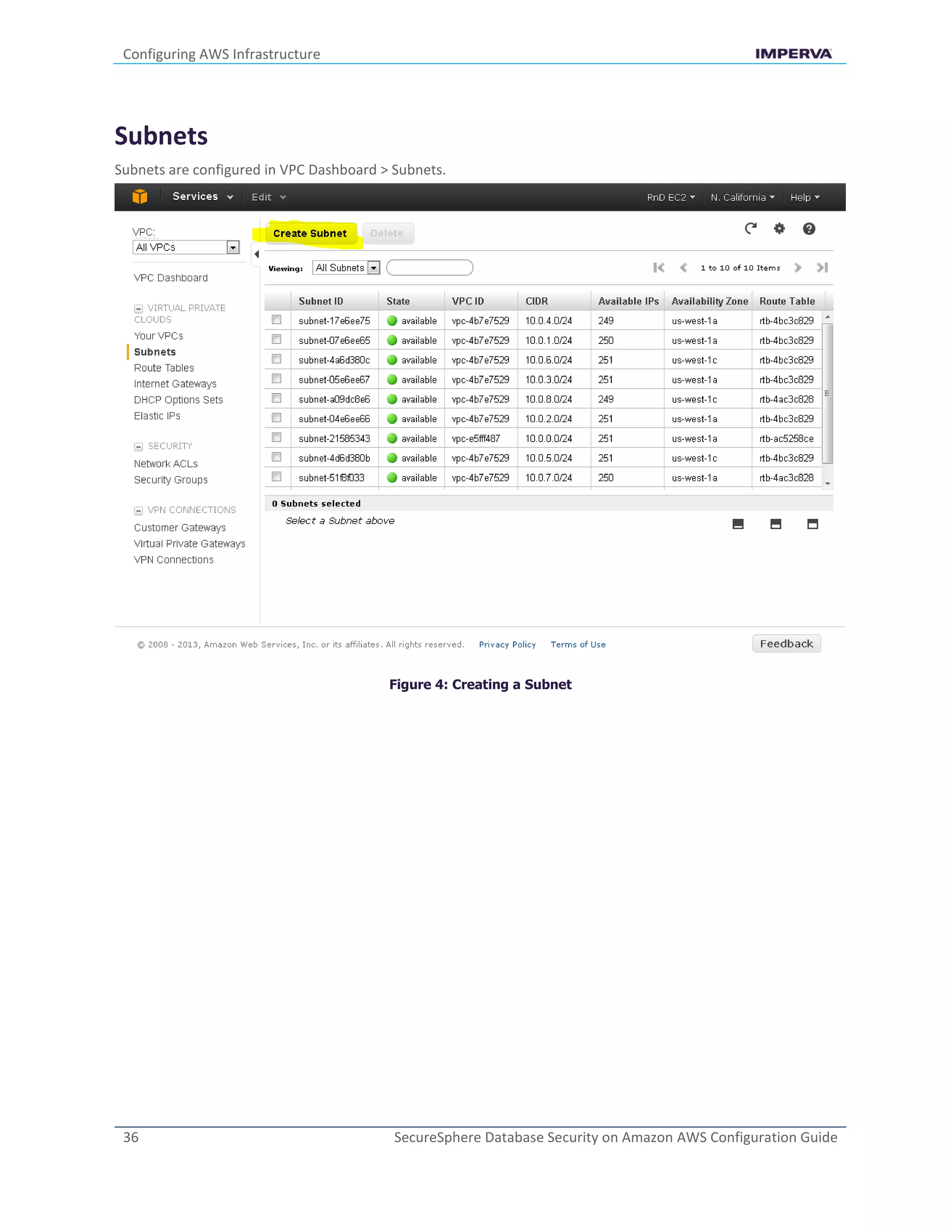Open Virtual Private Gateways in sidebar
Viewport: 952px width, 1232px height.
[x=190, y=544]
